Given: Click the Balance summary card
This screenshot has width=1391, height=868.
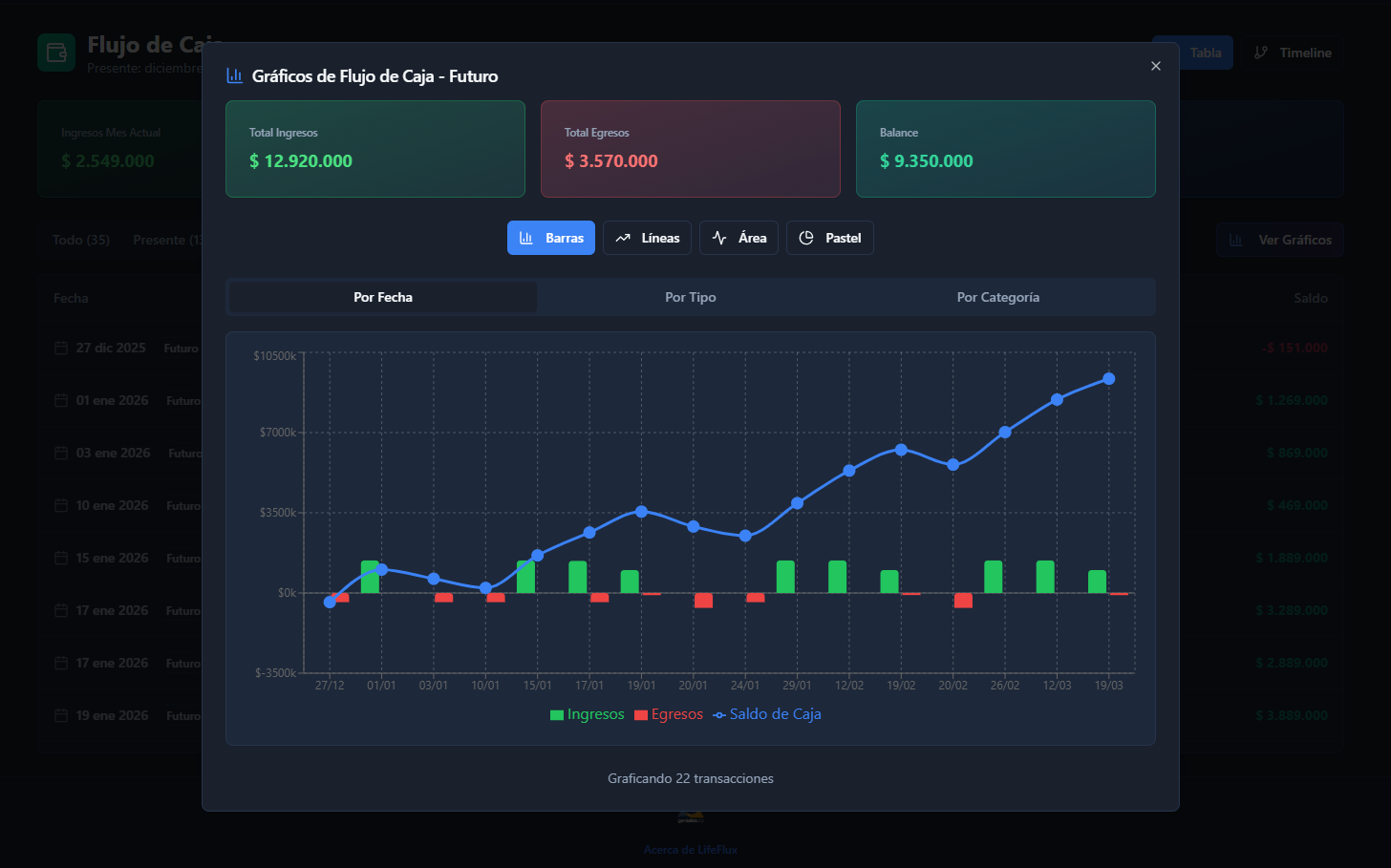Looking at the screenshot, I should [x=1006, y=149].
